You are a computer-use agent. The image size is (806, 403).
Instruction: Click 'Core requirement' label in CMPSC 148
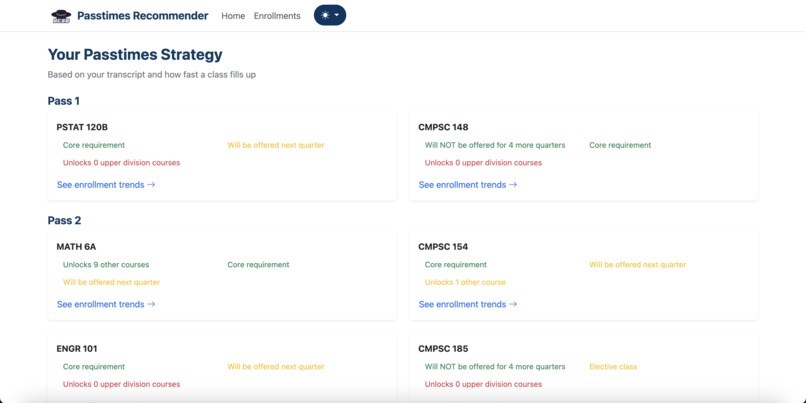tap(620, 145)
